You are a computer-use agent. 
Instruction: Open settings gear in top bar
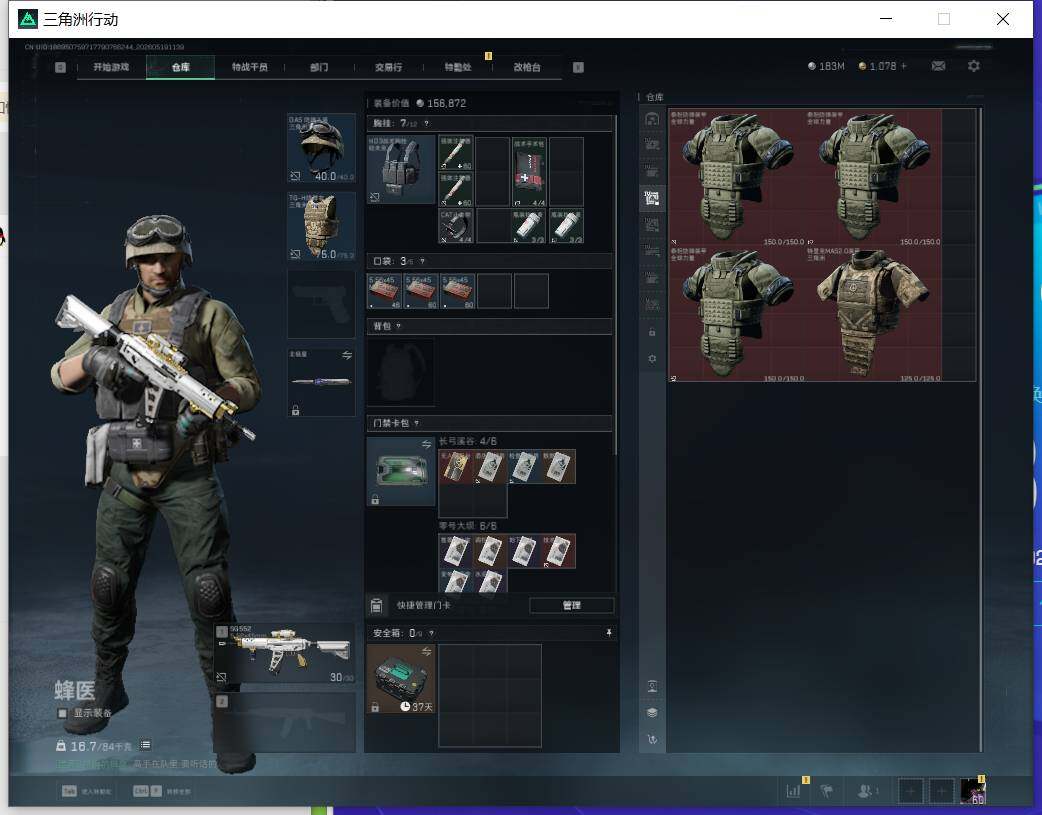(974, 66)
